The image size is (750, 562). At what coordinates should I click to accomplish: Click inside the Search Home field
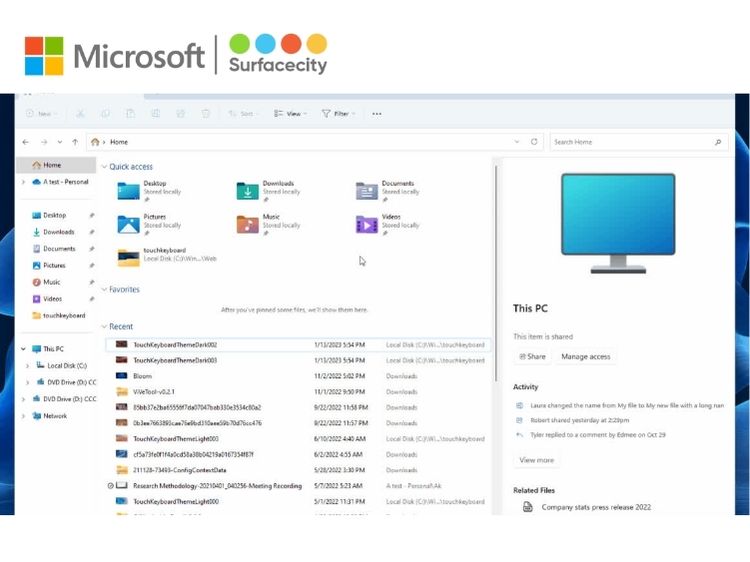pyautogui.click(x=628, y=142)
